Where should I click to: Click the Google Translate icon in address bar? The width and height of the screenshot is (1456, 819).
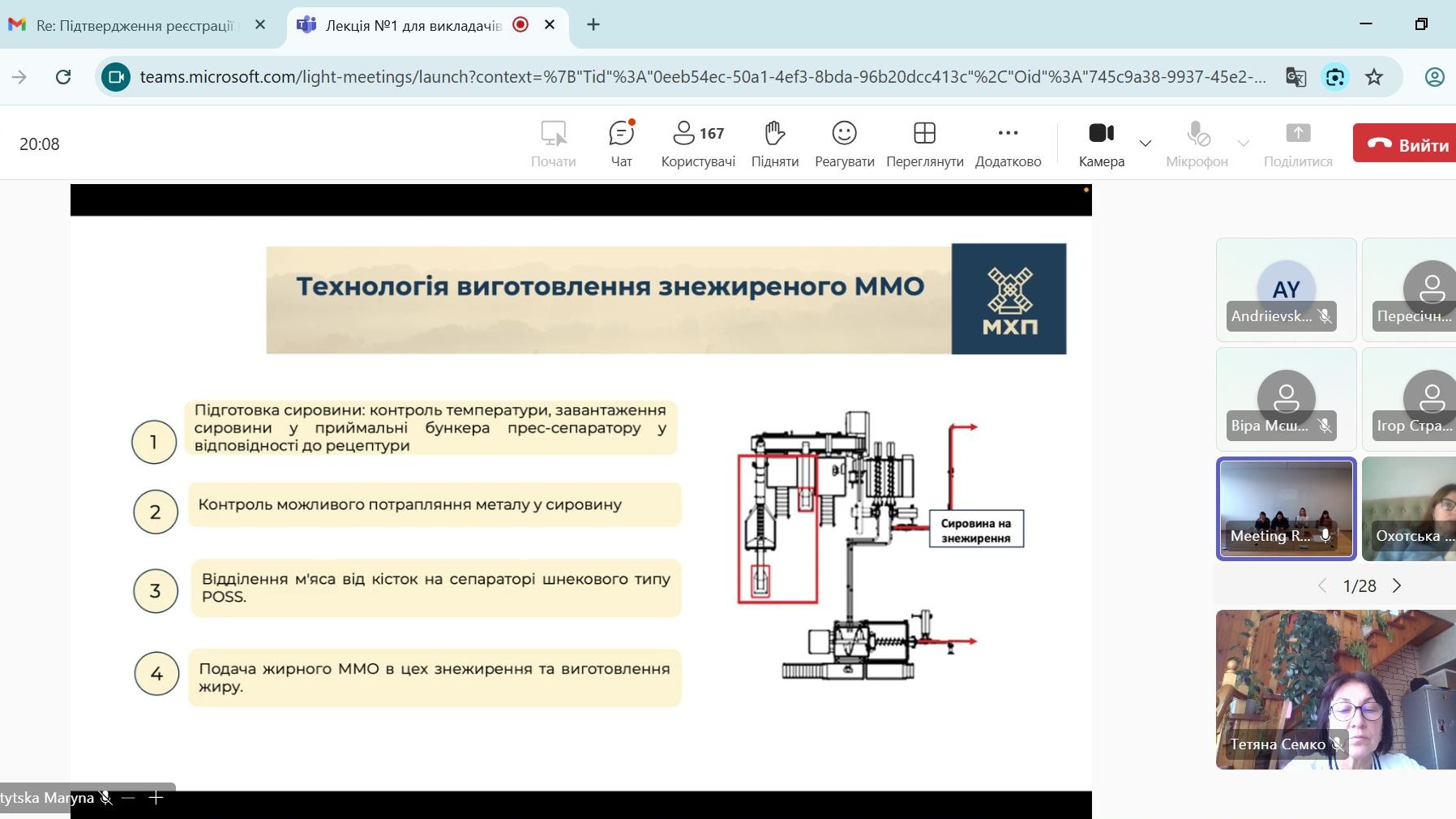coord(1295,77)
